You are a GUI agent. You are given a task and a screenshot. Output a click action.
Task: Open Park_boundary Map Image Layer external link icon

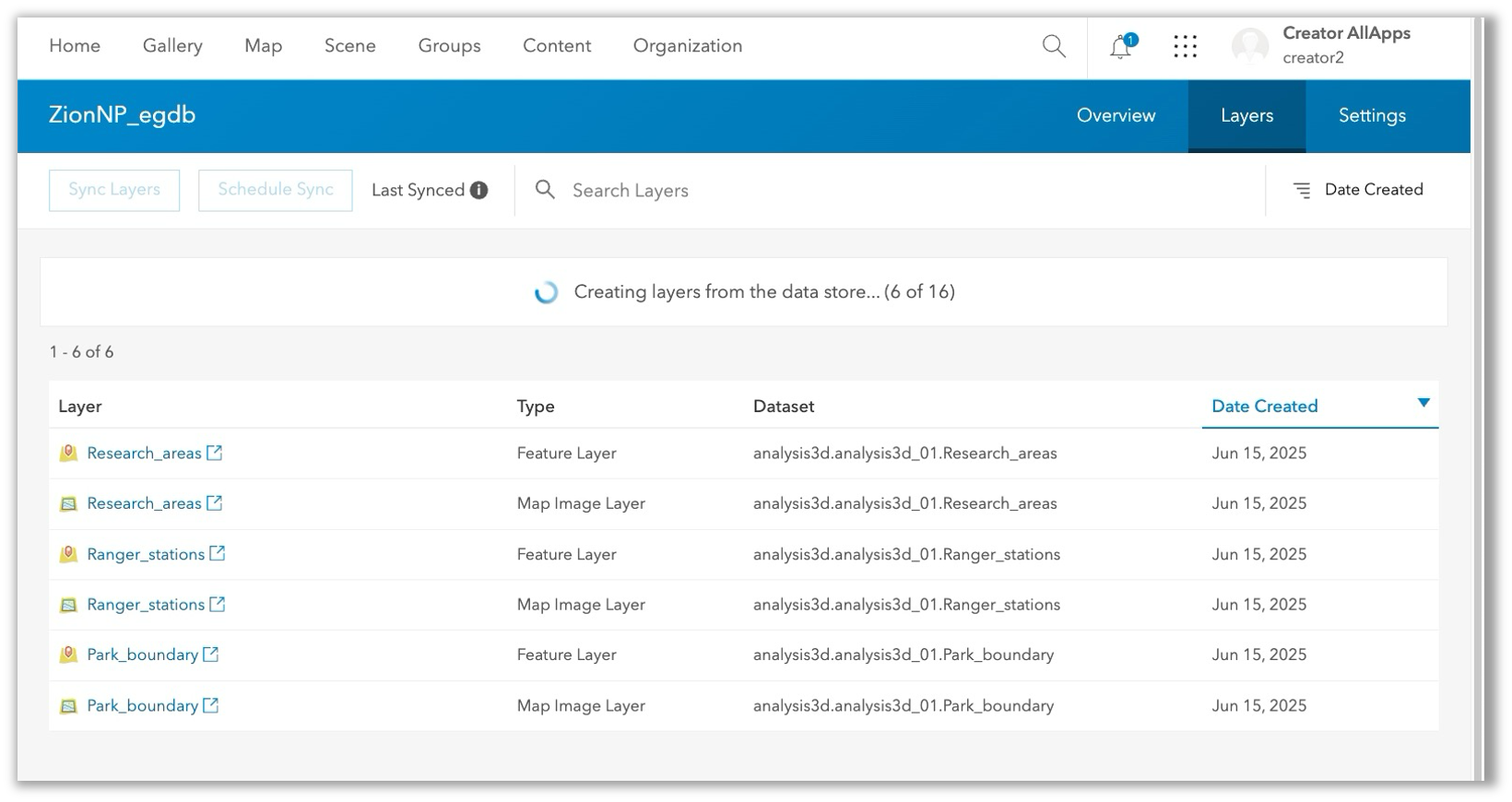211,705
